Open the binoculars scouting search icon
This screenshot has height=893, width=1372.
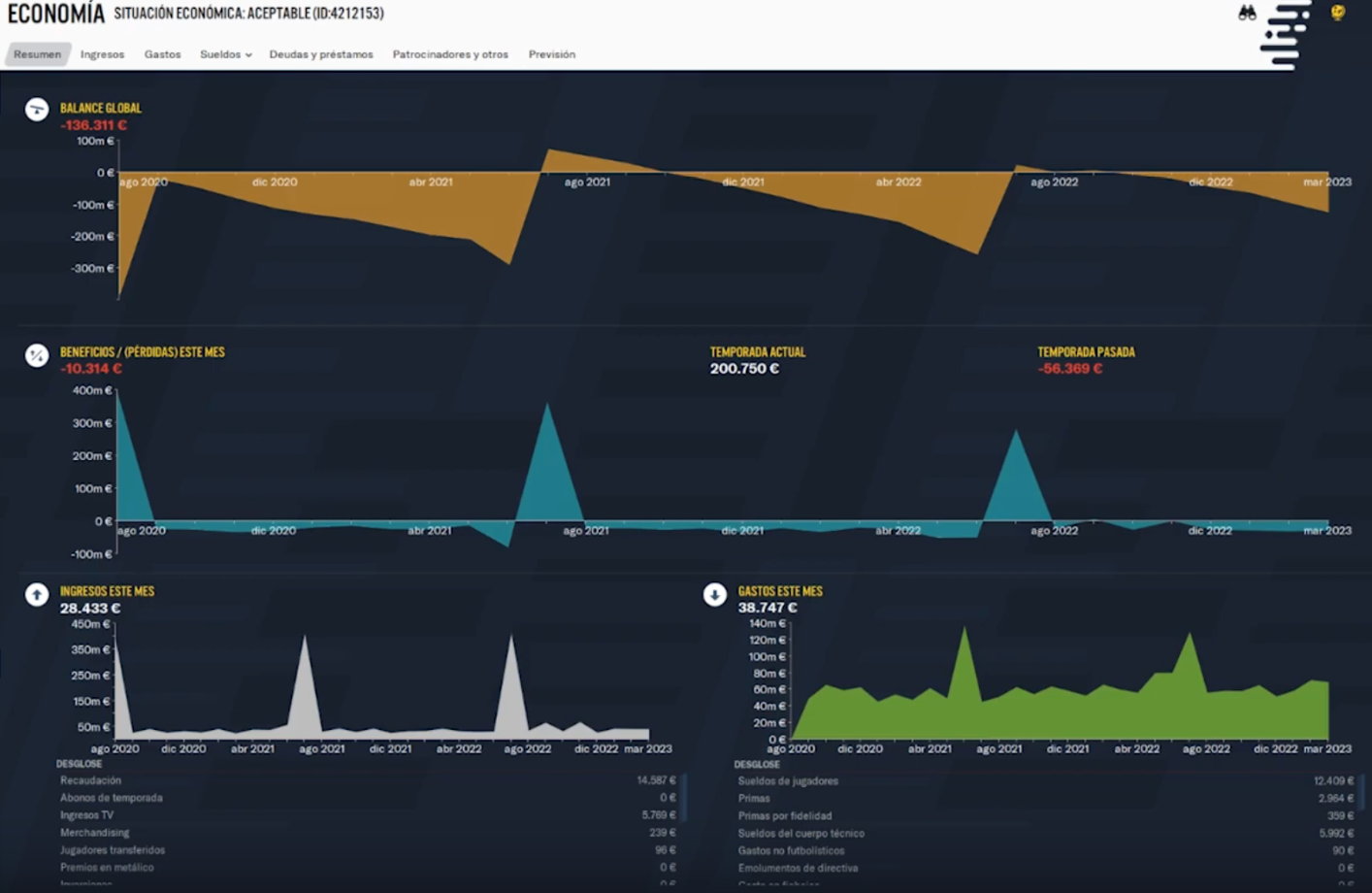(1248, 14)
